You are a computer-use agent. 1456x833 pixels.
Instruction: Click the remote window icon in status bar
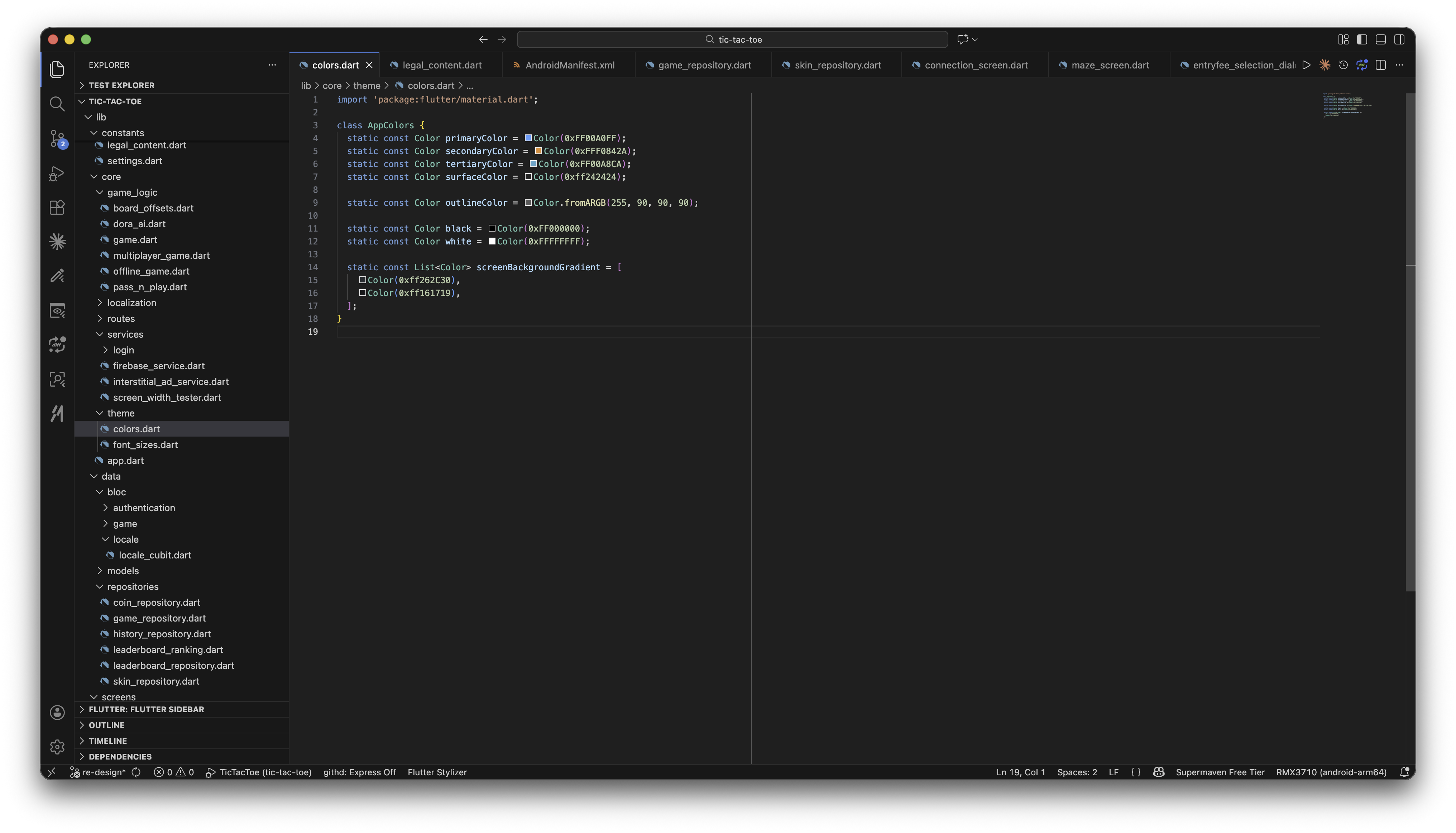tap(52, 772)
